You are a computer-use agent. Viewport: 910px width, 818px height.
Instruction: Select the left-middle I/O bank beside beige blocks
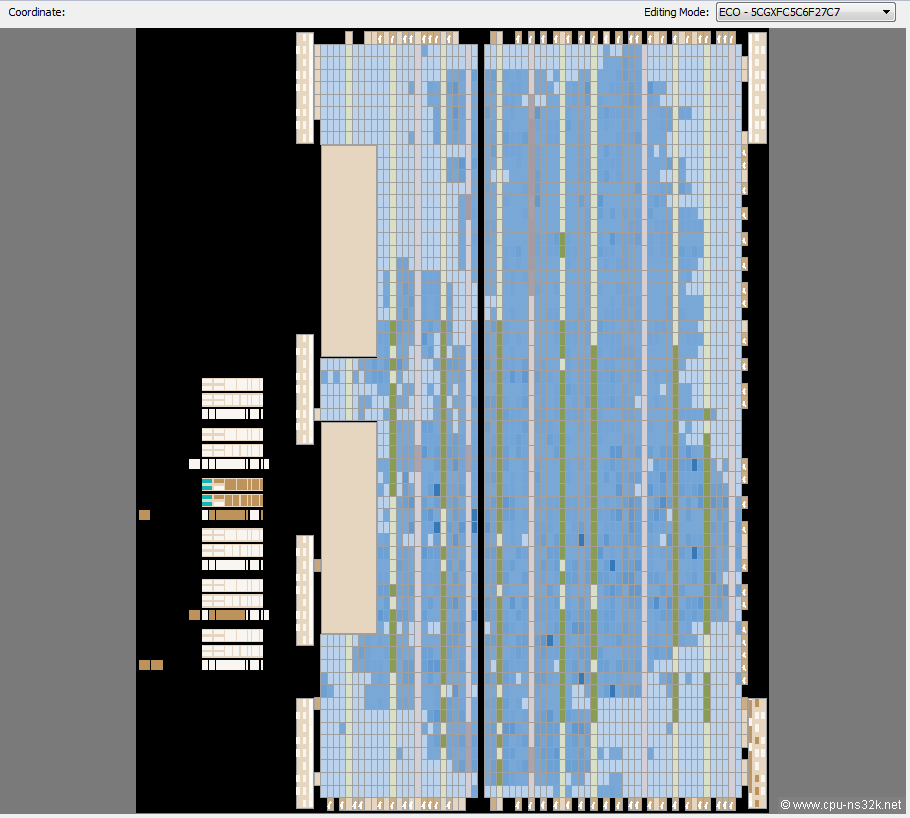point(304,389)
